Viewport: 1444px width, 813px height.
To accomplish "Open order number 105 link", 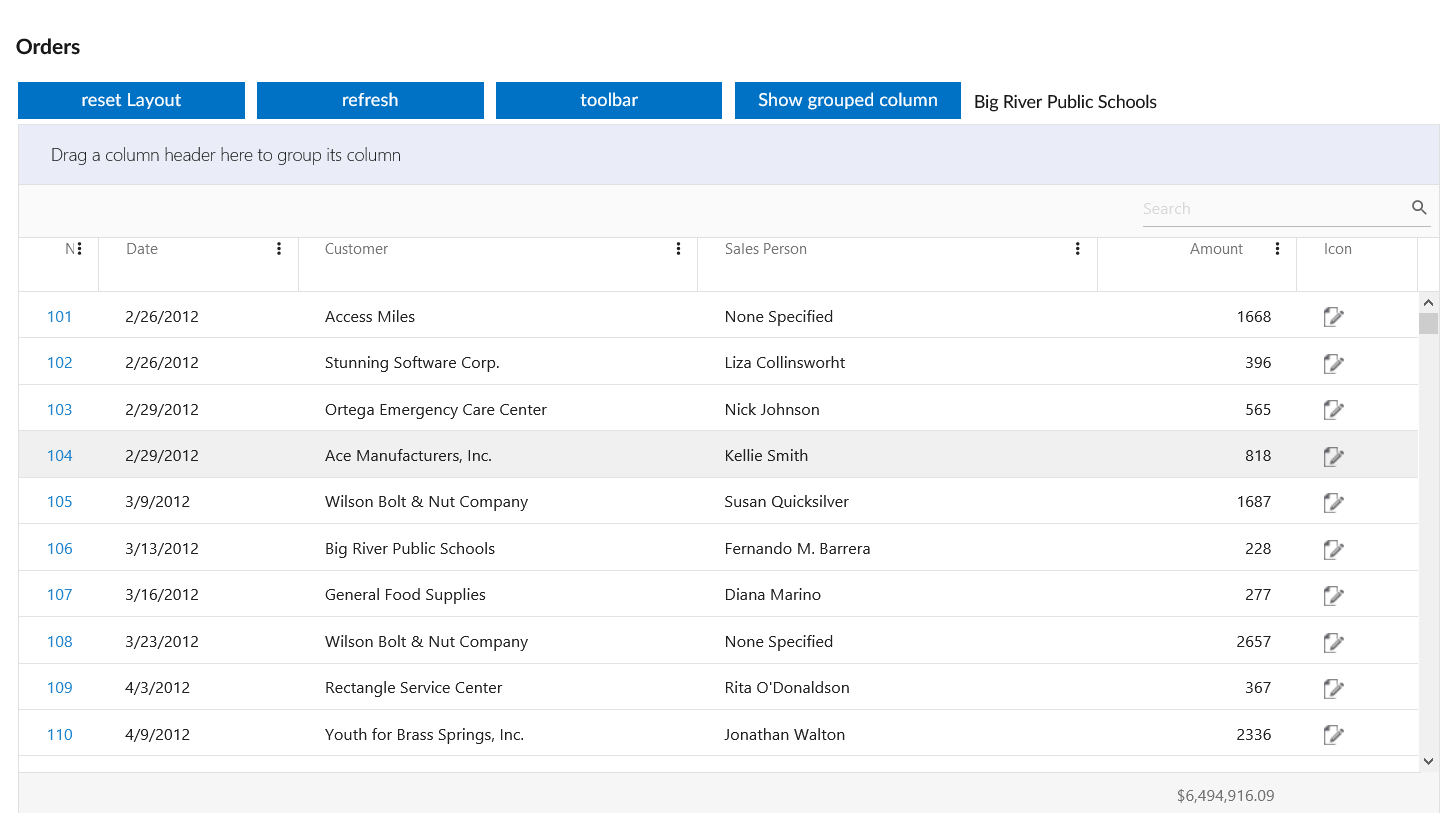I will [x=60, y=502].
